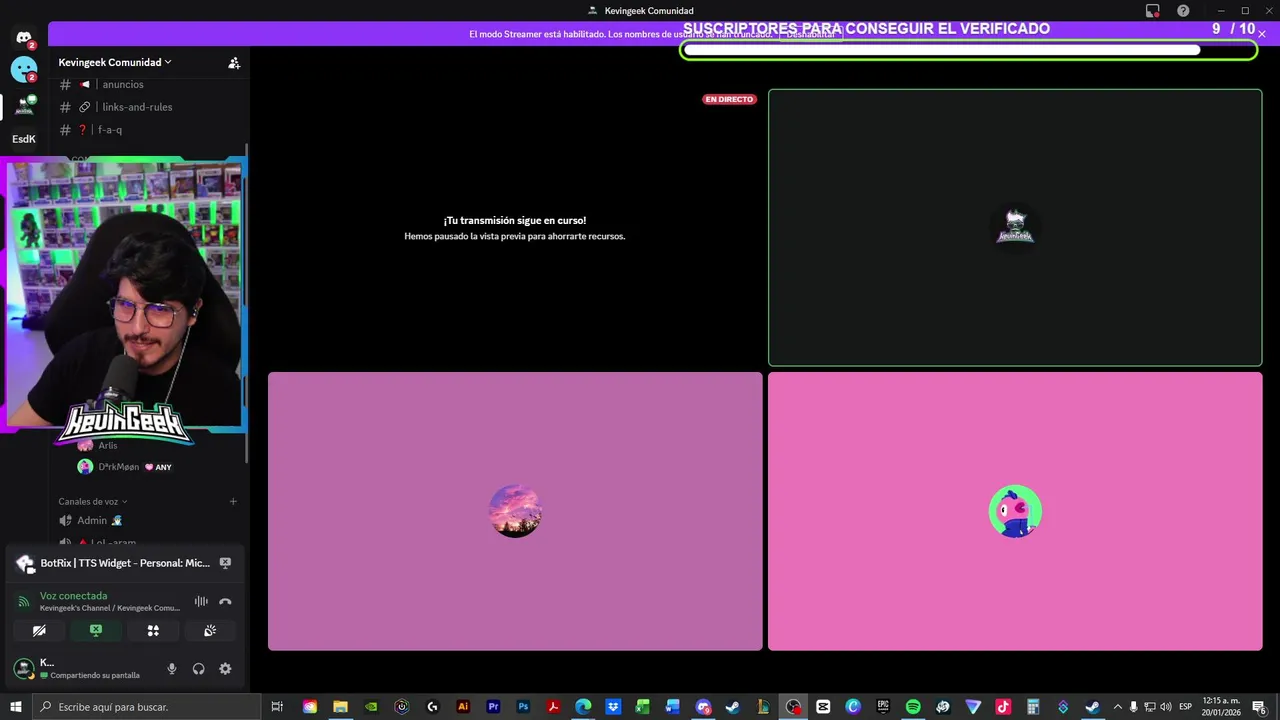Click the EN DIRECTO live badge
1280x720 pixels.
pos(729,99)
